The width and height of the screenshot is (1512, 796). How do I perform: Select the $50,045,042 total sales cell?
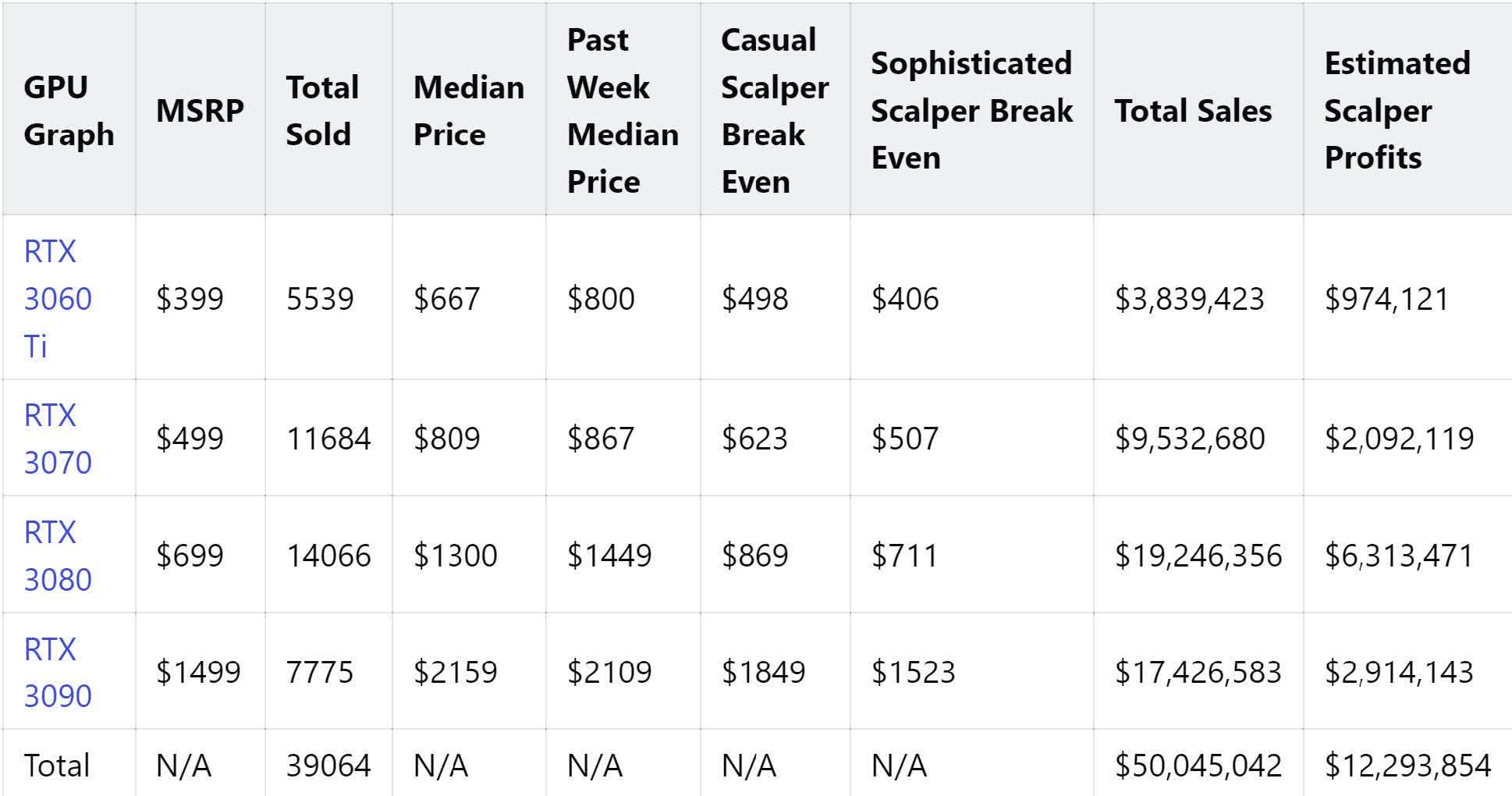[1198, 766]
